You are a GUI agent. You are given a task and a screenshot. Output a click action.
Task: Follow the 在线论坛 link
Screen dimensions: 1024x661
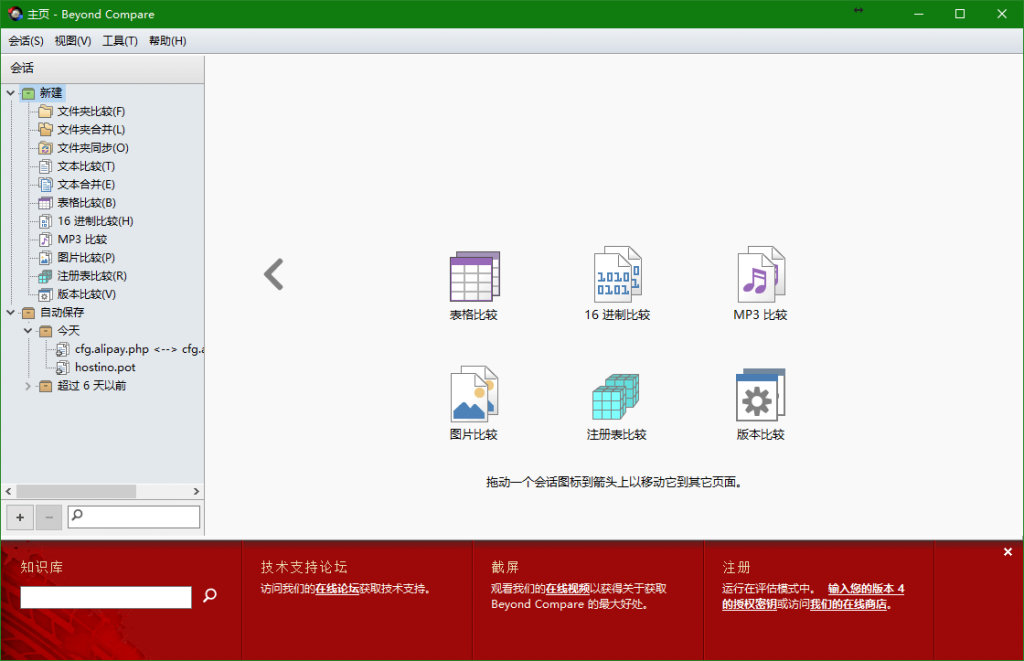pyautogui.click(x=337, y=589)
